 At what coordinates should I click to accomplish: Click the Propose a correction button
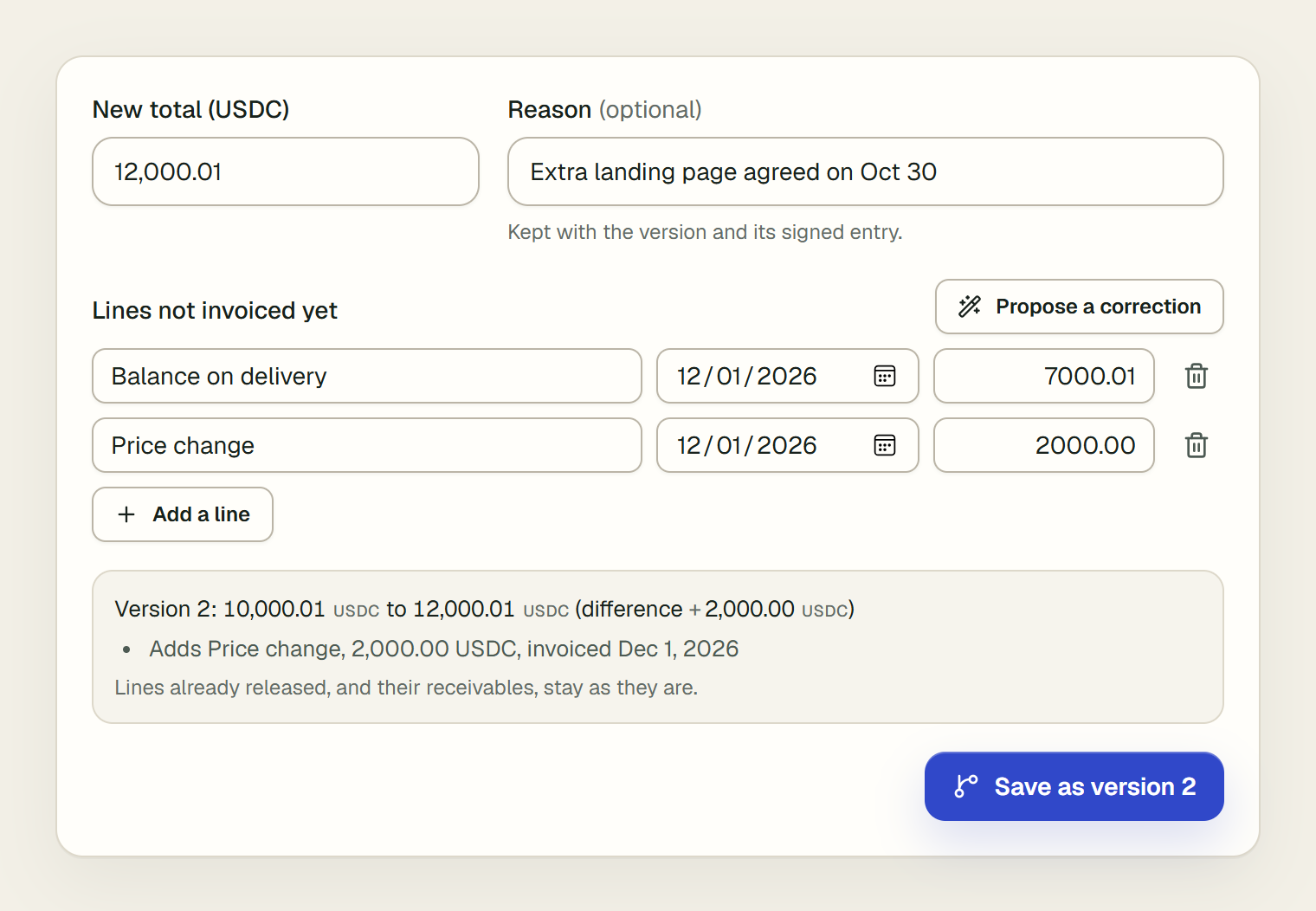(1079, 307)
